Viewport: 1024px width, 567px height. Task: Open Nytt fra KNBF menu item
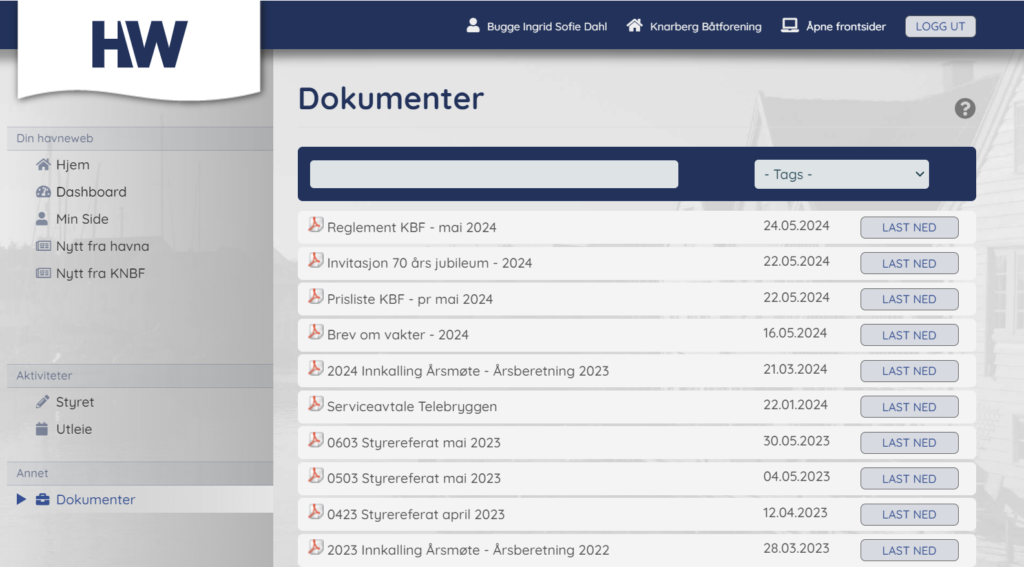[x=101, y=273]
